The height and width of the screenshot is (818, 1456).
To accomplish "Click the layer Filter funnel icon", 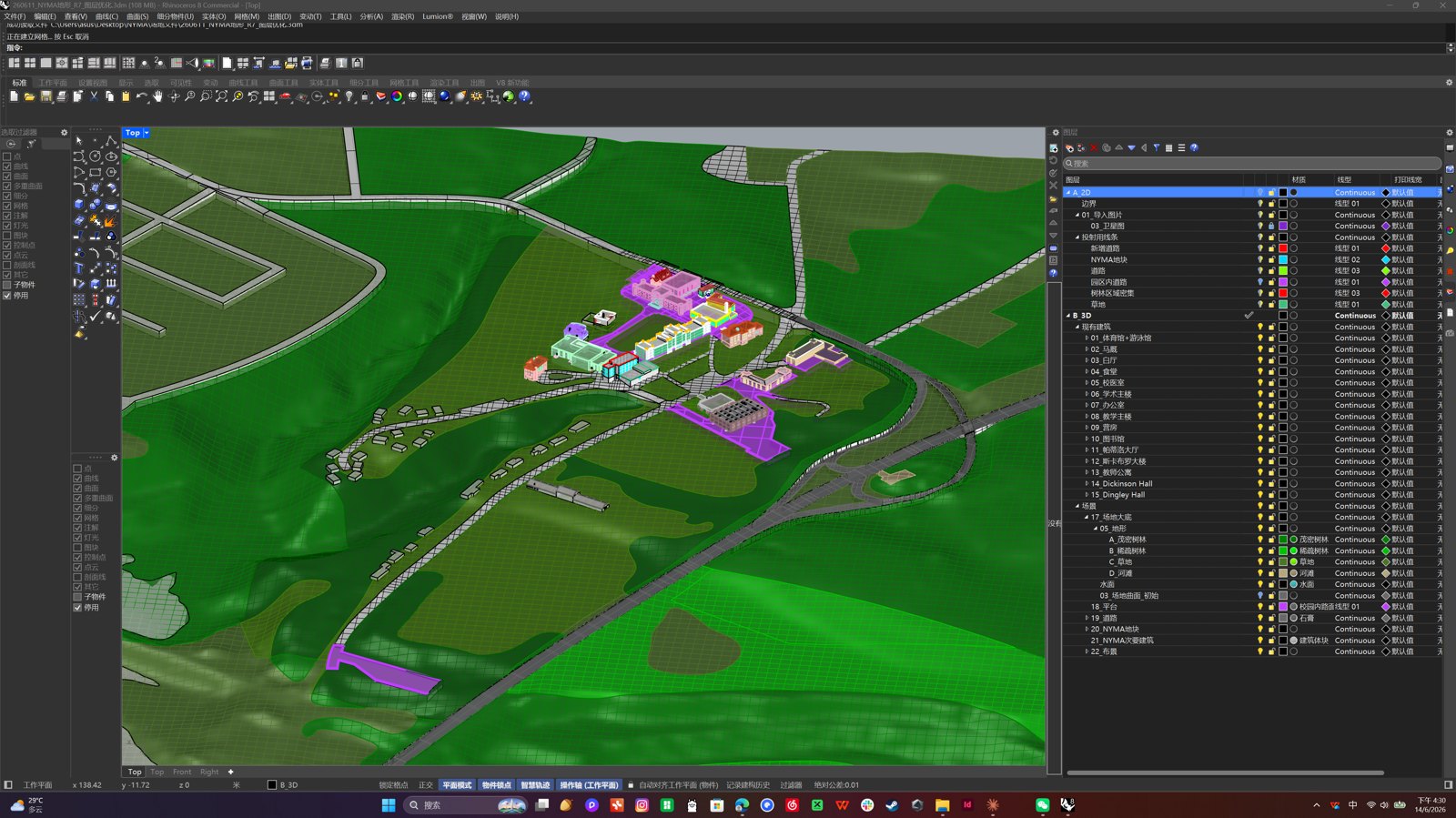I will point(1157,147).
